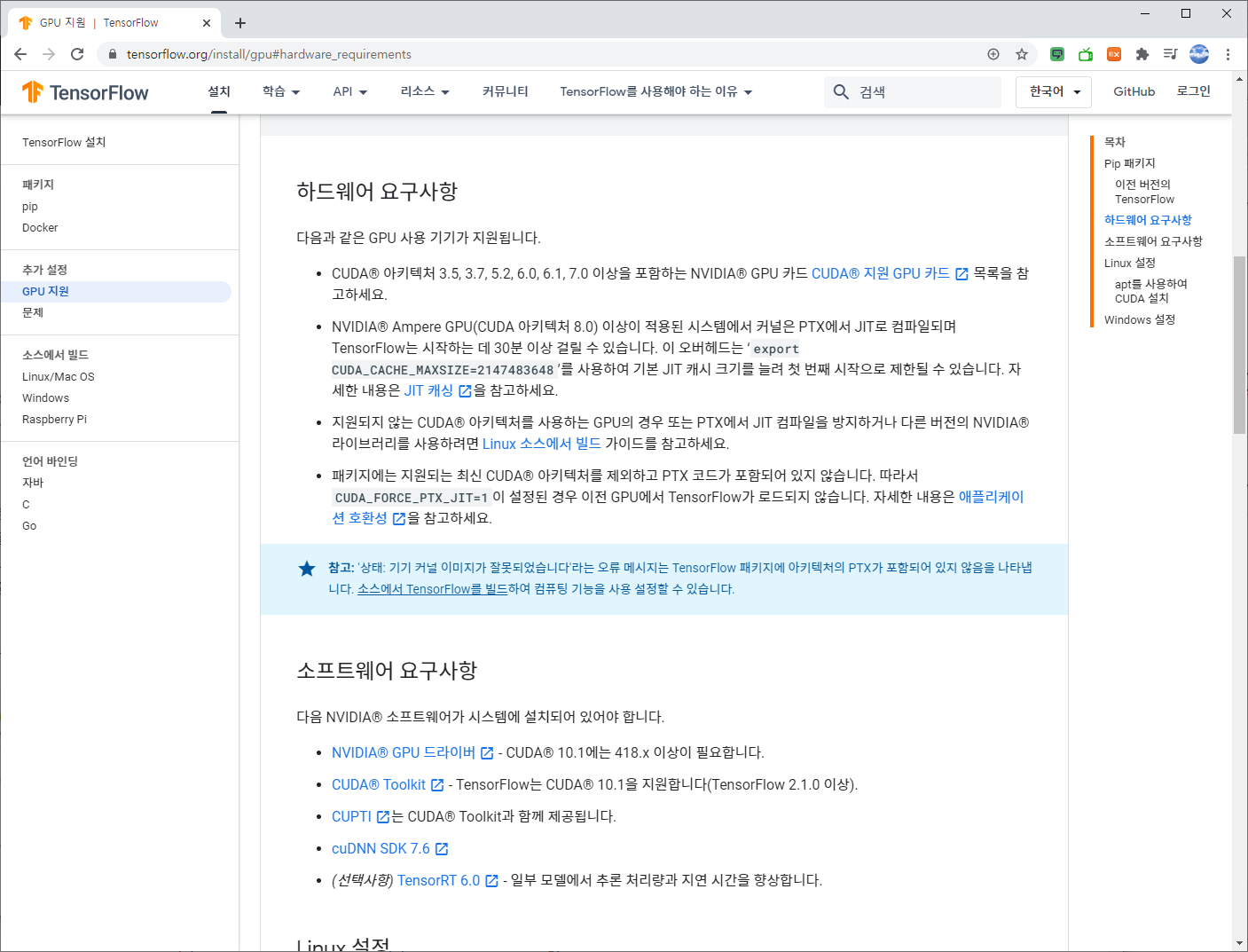This screenshot has width=1248, height=952.
Task: Select Raspberry Pi in sidebar
Action: click(54, 420)
